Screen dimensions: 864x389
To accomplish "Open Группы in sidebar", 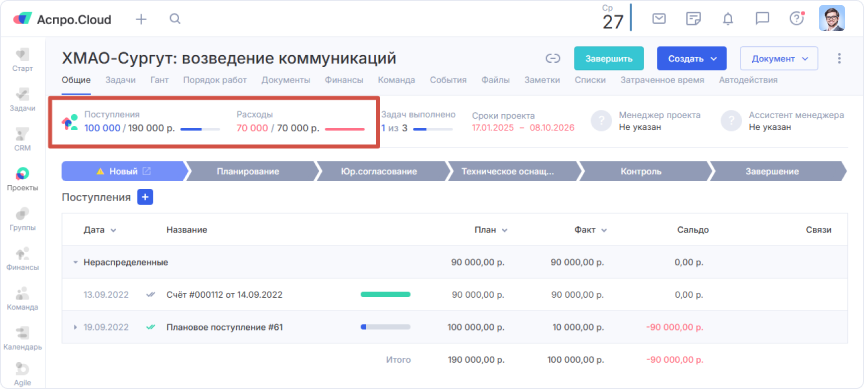I will coord(22,219).
